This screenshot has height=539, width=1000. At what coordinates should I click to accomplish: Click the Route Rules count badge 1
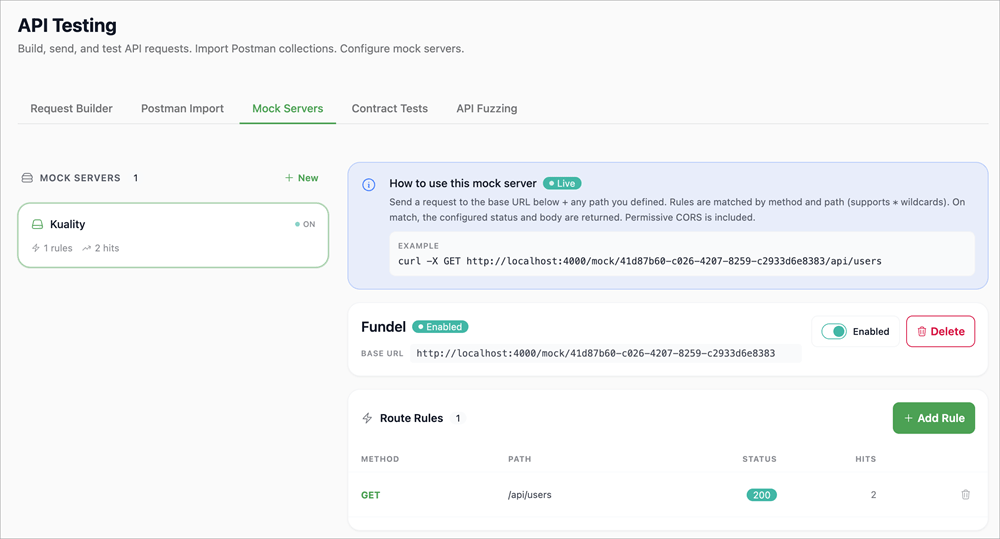458,418
